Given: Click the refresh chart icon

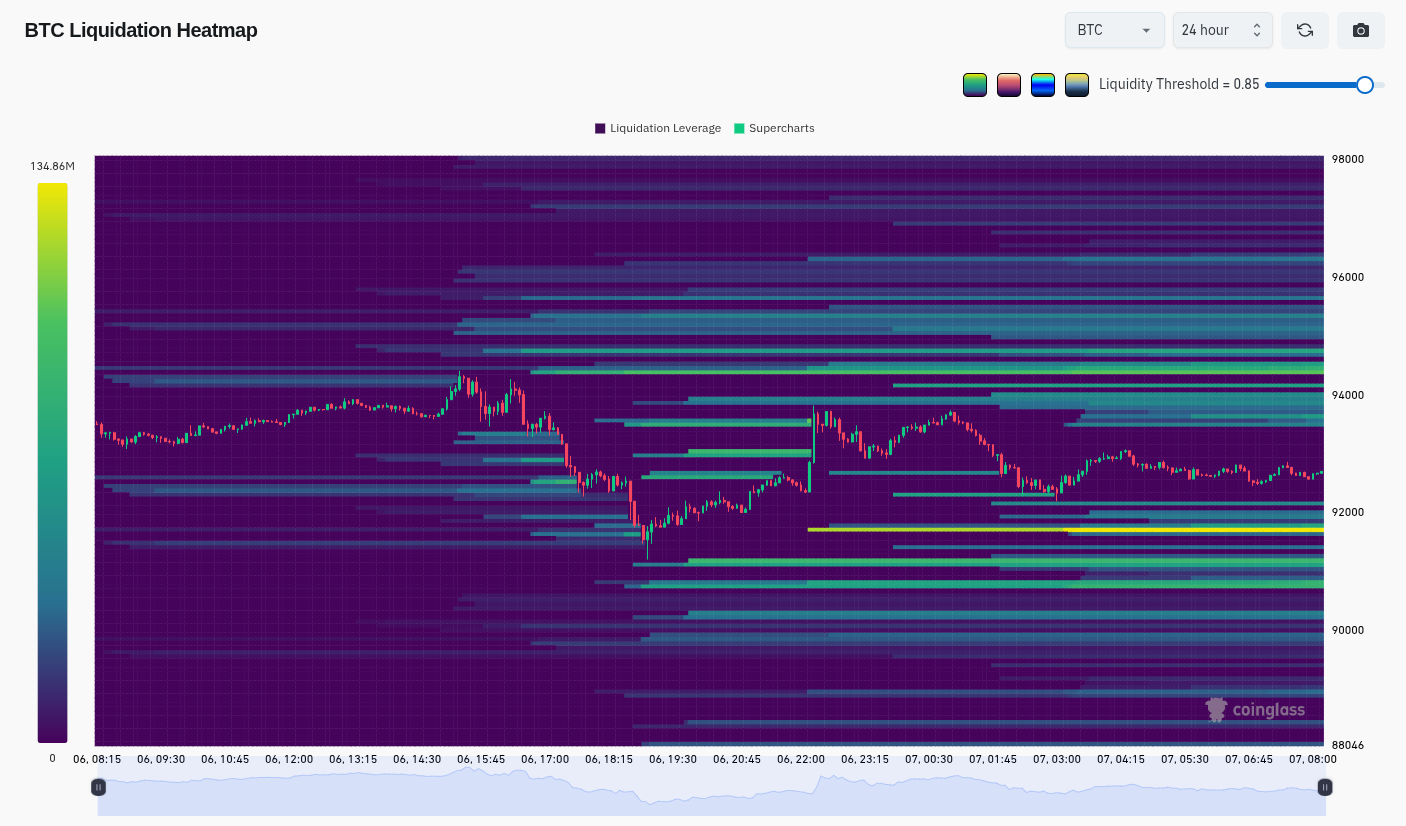Looking at the screenshot, I should pyautogui.click(x=1305, y=30).
